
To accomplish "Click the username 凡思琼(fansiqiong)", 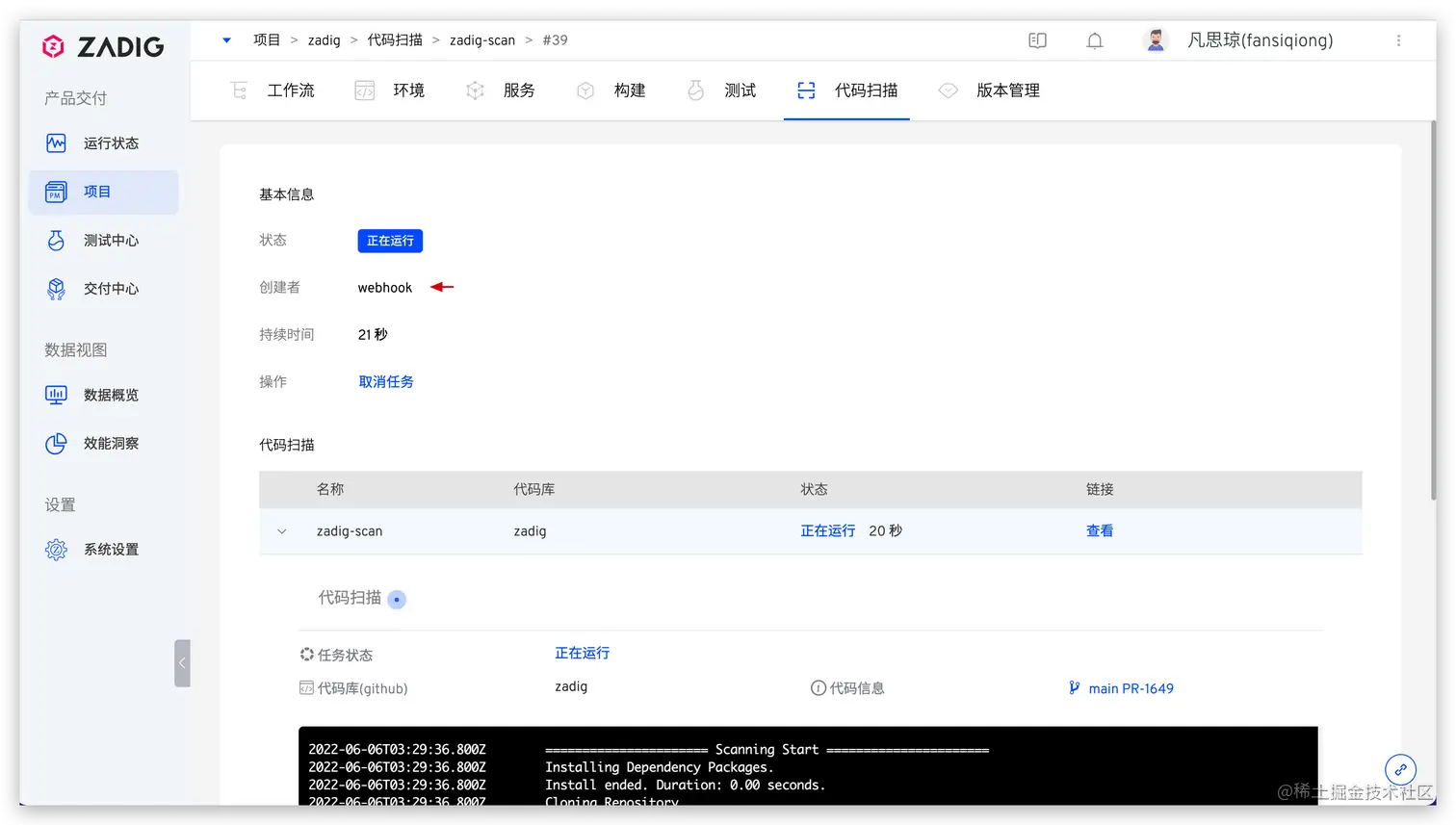I will pyautogui.click(x=1261, y=40).
